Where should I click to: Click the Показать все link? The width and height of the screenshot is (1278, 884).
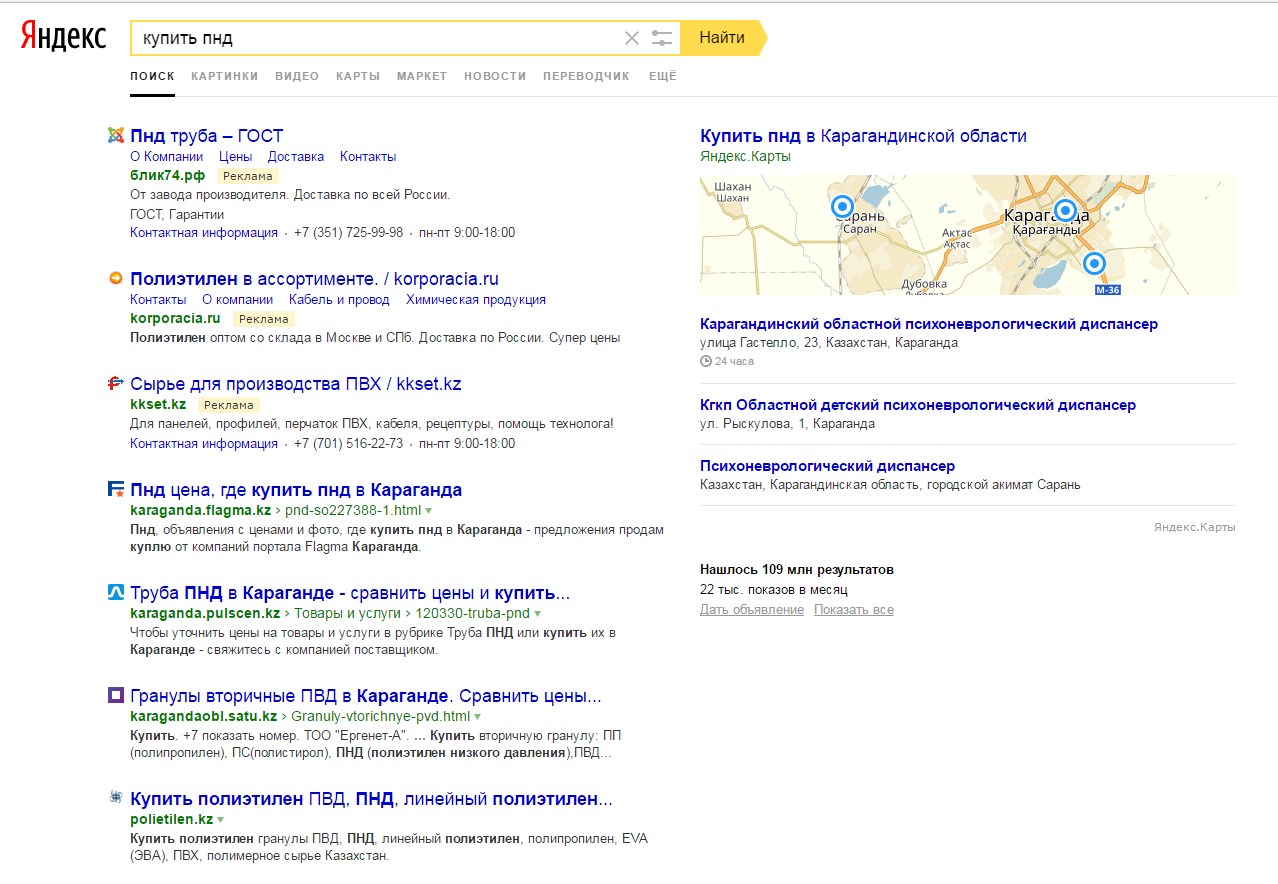853,610
